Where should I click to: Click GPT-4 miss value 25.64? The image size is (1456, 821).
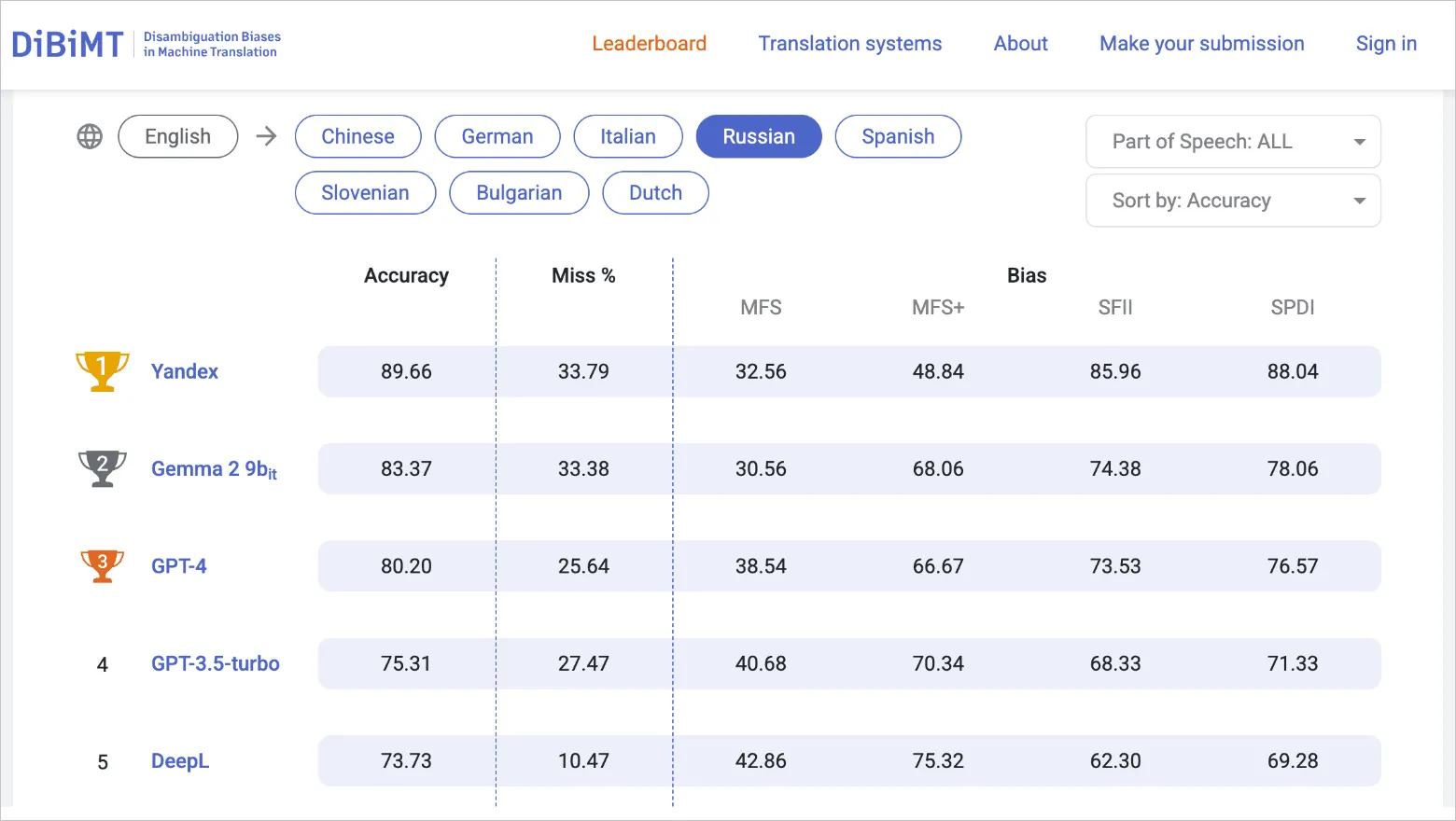(x=583, y=566)
